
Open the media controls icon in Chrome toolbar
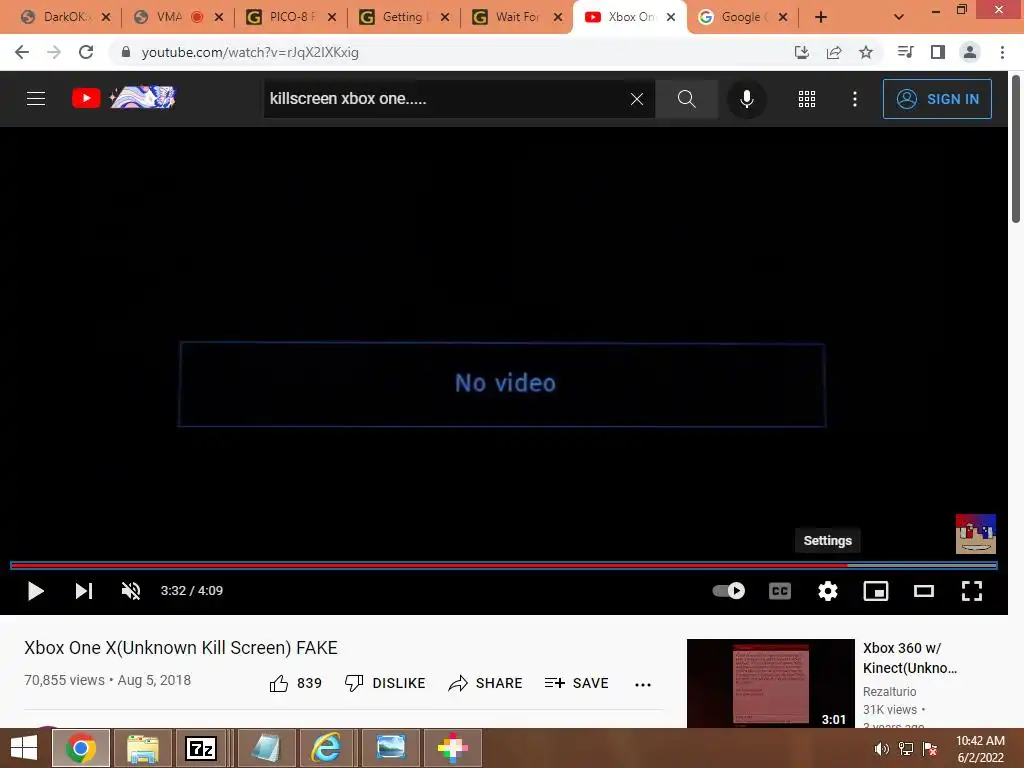(905, 52)
